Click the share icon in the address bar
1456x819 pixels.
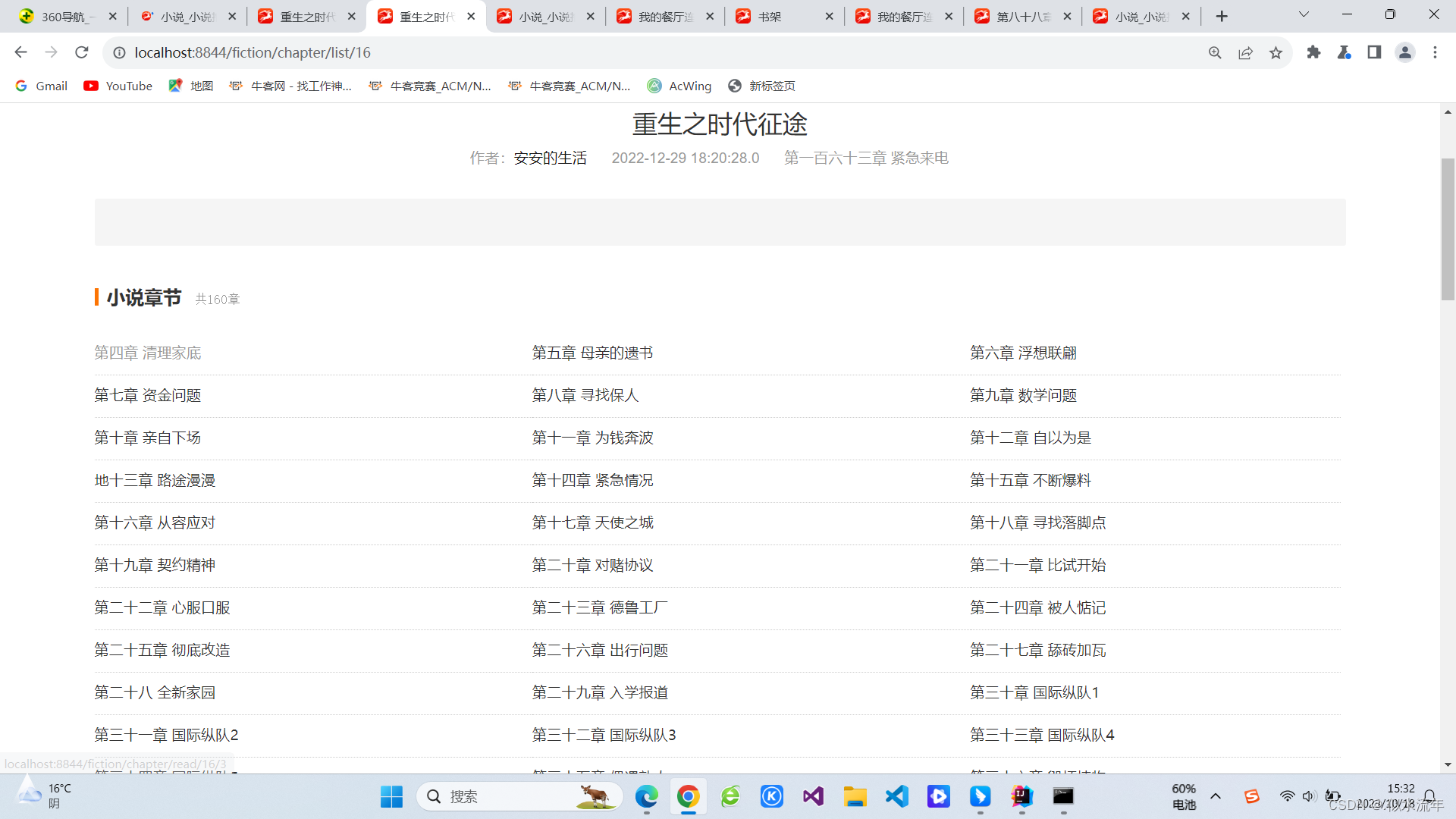pyautogui.click(x=1246, y=52)
